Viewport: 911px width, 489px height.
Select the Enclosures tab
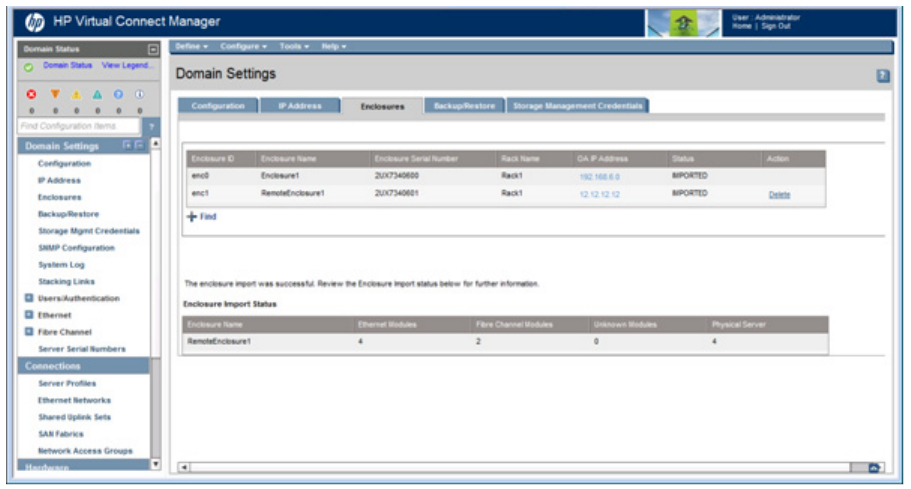pos(382,106)
